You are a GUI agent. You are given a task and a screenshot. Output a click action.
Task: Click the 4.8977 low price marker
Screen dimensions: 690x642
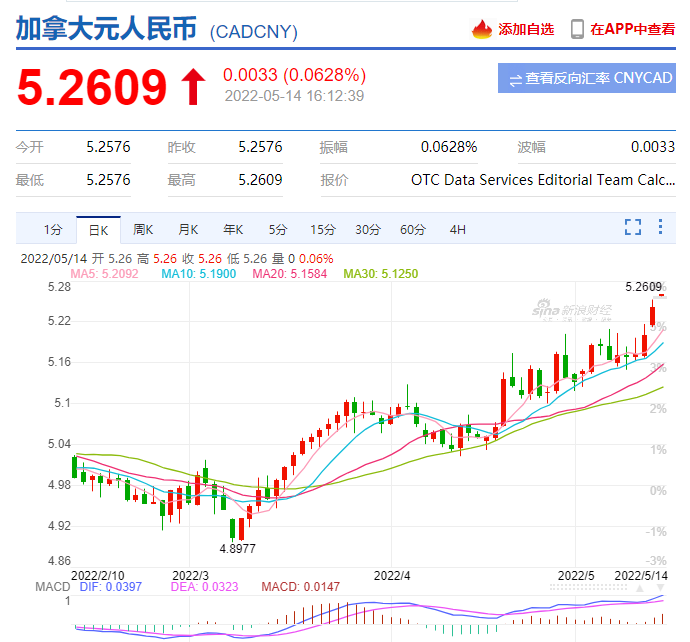[237, 549]
